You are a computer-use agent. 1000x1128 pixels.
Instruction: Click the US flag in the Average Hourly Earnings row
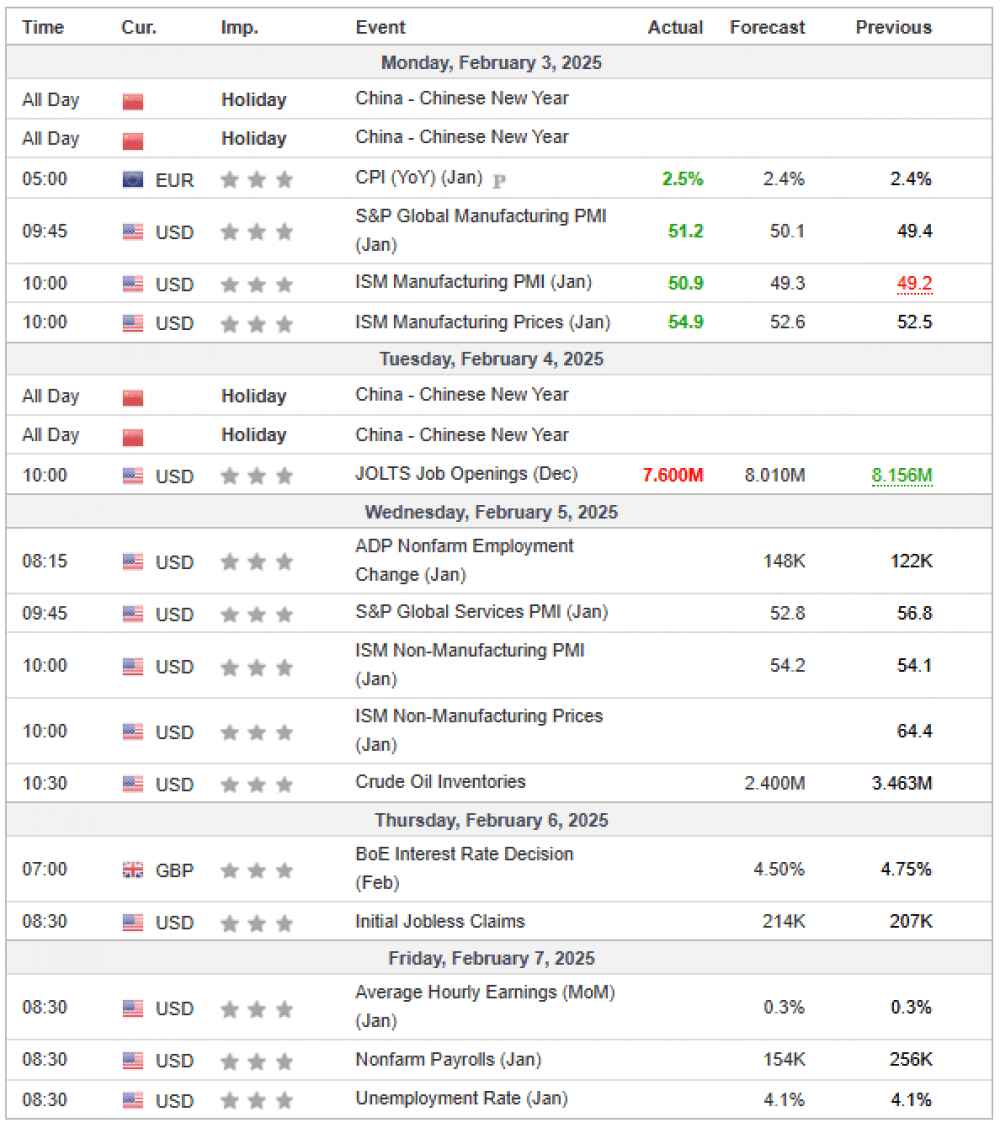[132, 1008]
